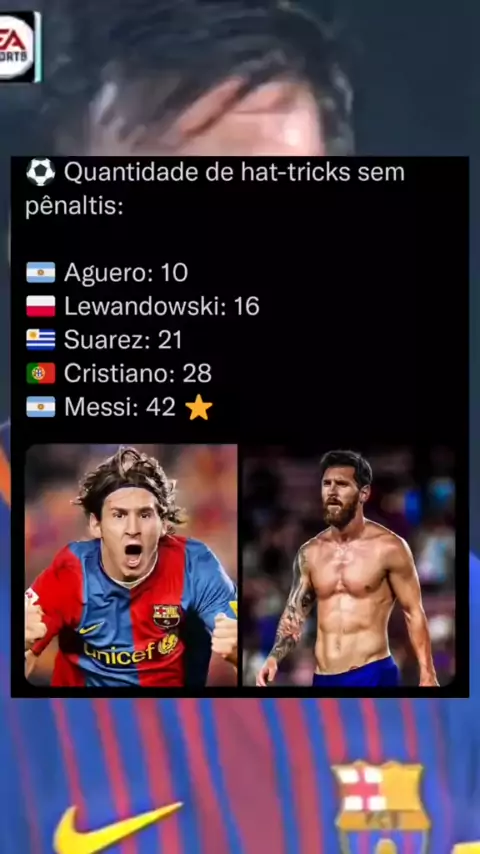The width and height of the screenshot is (480, 854).
Task: Click the 'Quantidade de hat-tricks sem pênaltis' heading
Action: click(x=215, y=190)
